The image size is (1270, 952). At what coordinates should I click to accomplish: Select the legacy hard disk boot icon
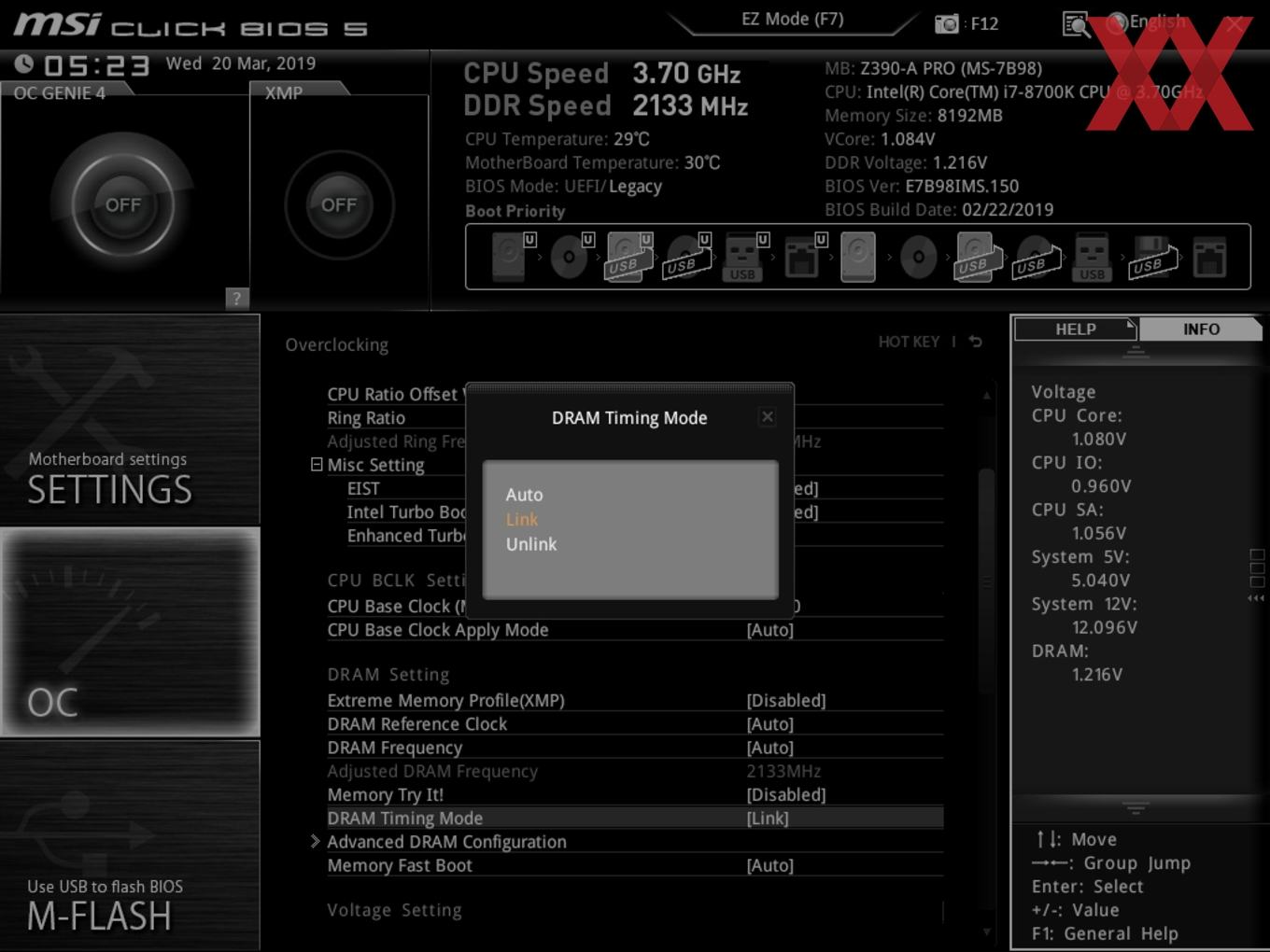tap(858, 257)
